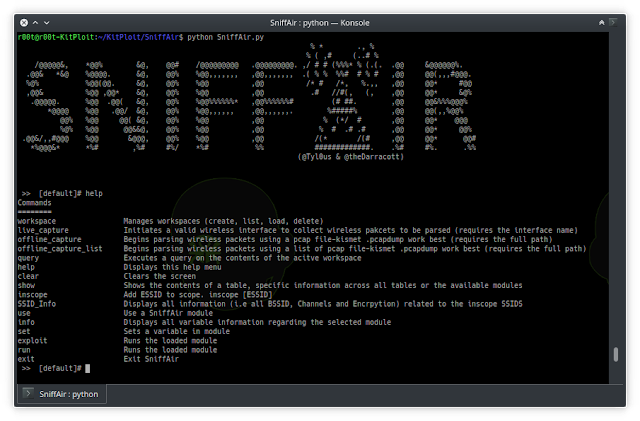Click the terminal icon on the tab
This screenshot has width=640, height=421.
28,394
